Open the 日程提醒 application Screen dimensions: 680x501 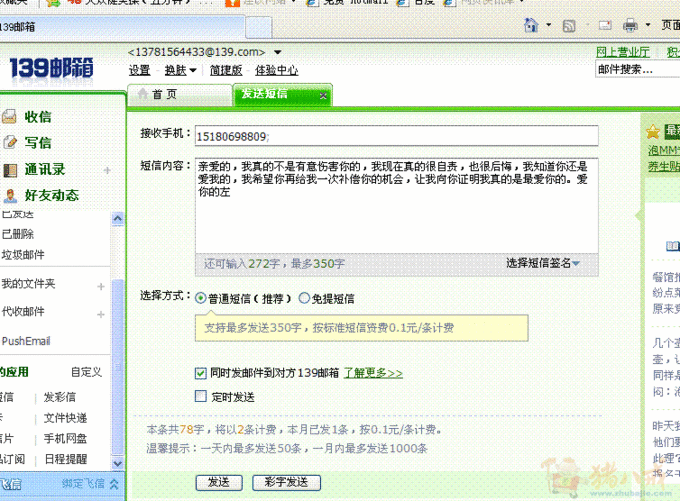click(65, 459)
